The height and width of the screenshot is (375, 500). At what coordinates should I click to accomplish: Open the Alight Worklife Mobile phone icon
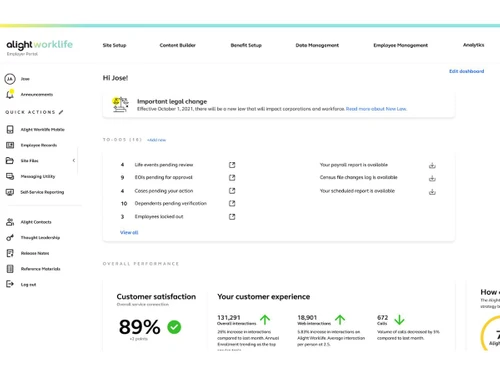tap(10, 129)
